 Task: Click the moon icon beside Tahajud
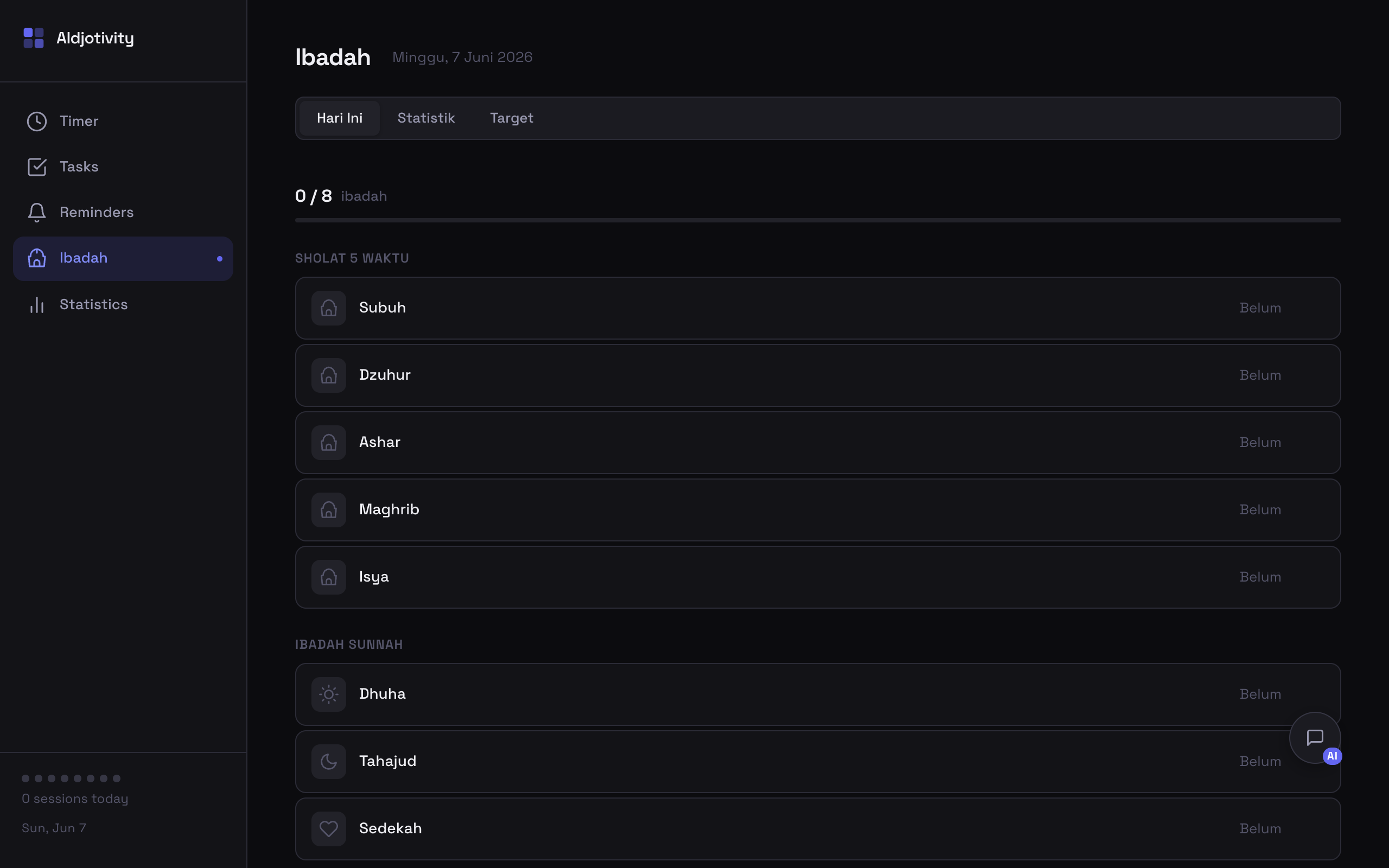(x=328, y=761)
